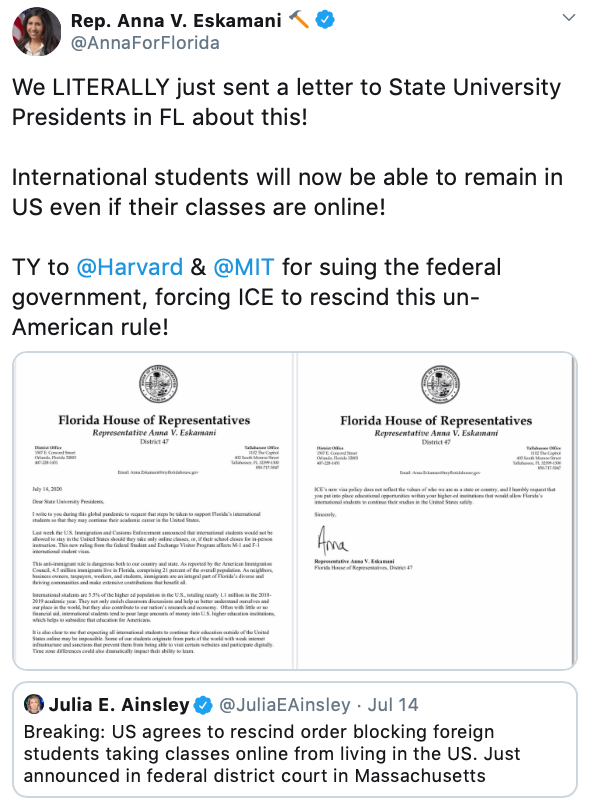
Task: Click Julia E. Ainsley's small avatar
Action: tap(34, 704)
